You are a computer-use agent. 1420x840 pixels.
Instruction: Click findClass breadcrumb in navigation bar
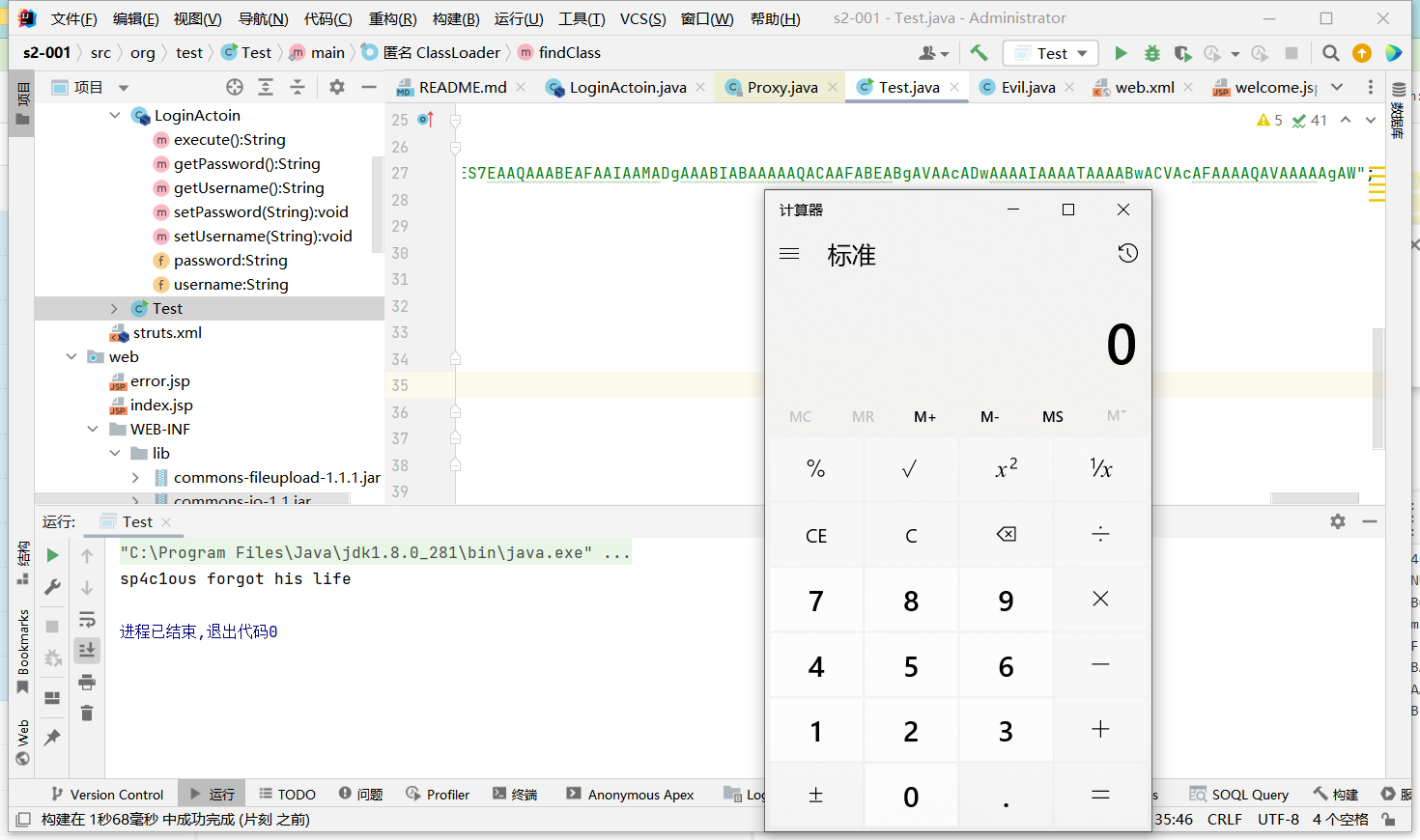pyautogui.click(x=570, y=53)
